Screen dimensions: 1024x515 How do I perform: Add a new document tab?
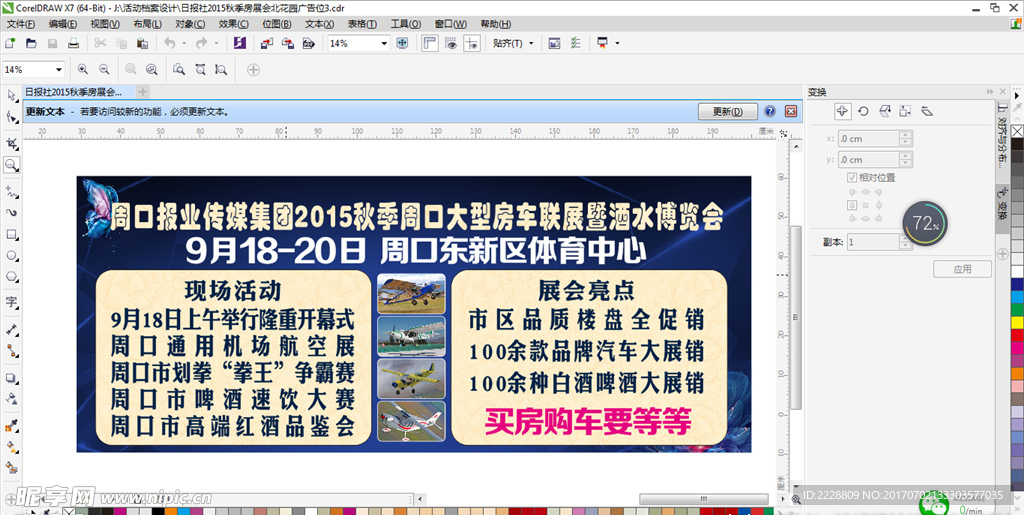point(143,91)
